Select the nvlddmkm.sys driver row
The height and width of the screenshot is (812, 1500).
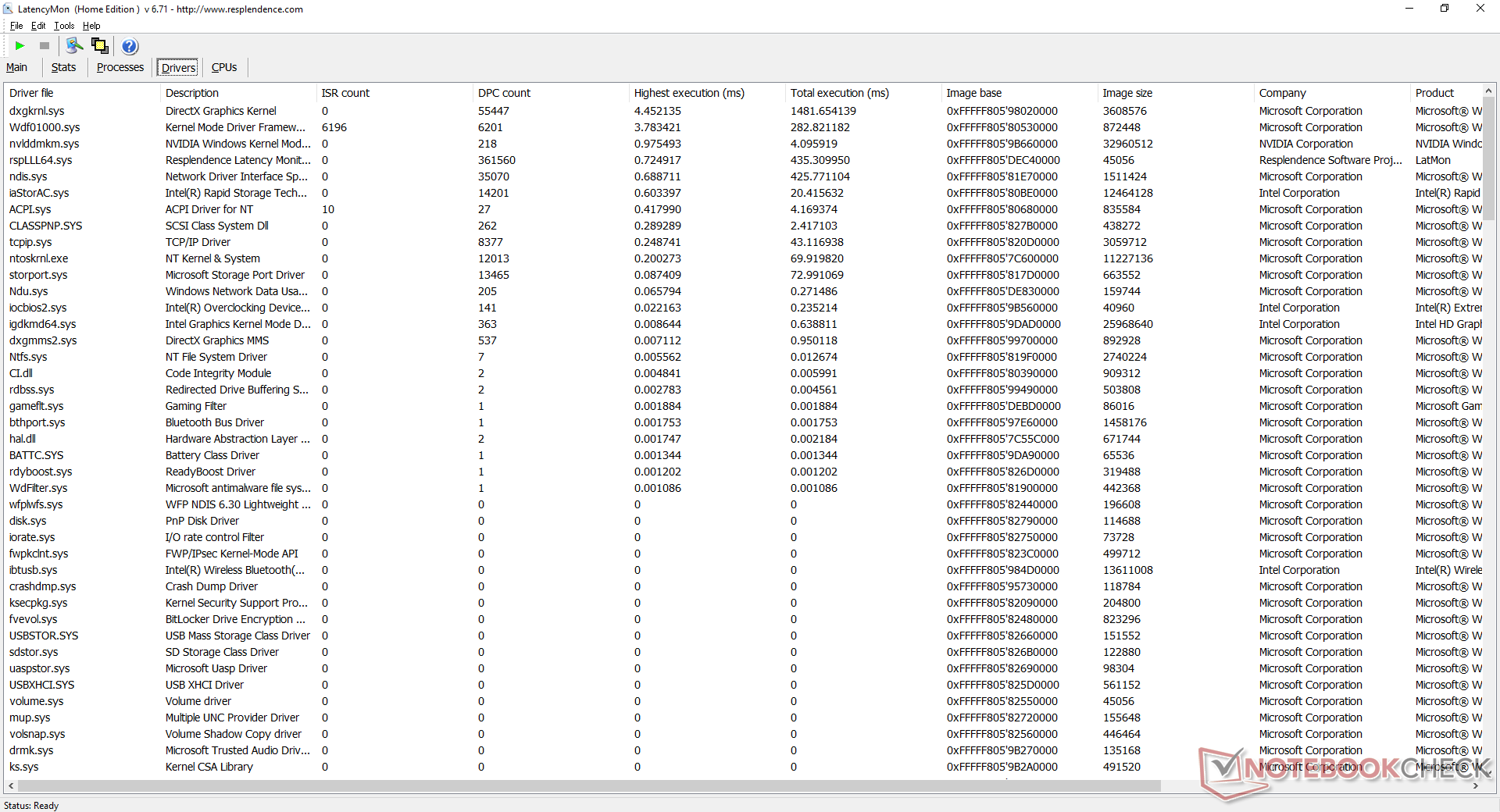coord(743,144)
